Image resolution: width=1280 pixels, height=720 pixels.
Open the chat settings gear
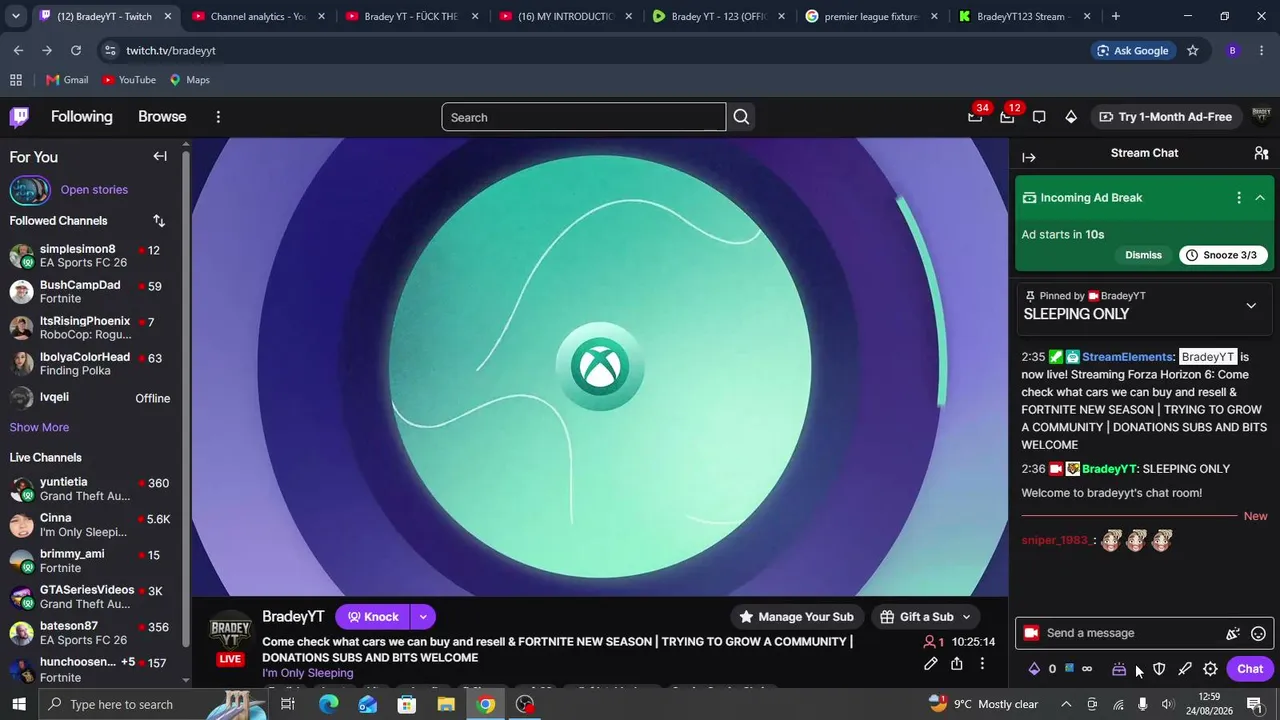click(1210, 669)
